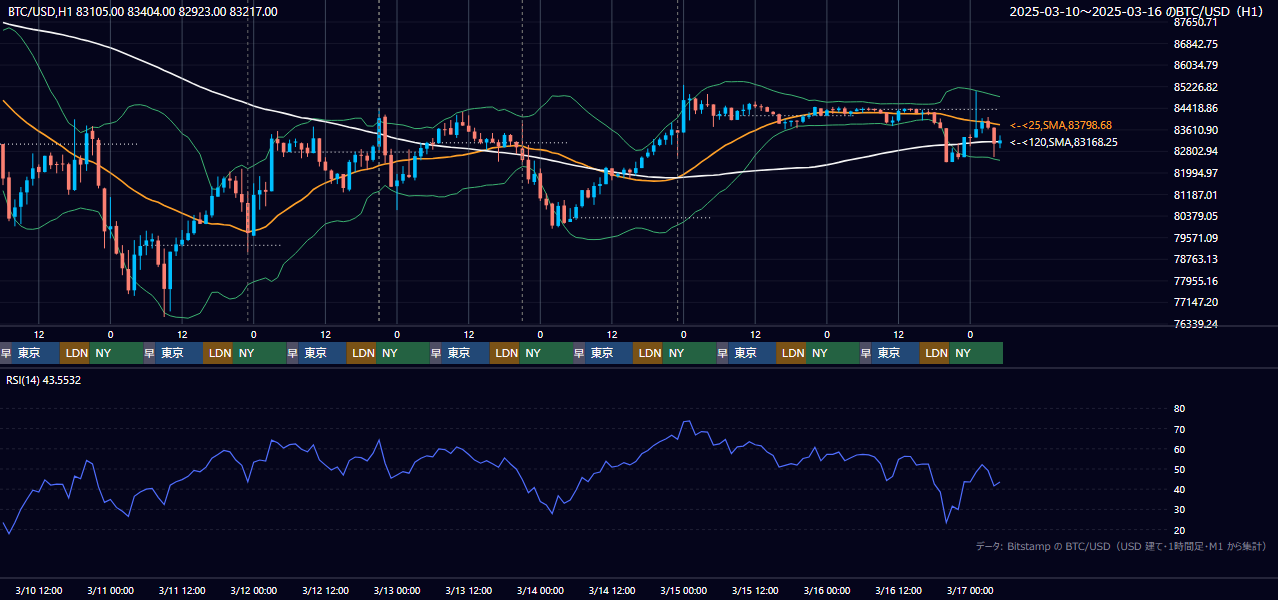This screenshot has height=600, width=1278.
Task: Select the 3/11 00:00 date label
Action: point(111,590)
